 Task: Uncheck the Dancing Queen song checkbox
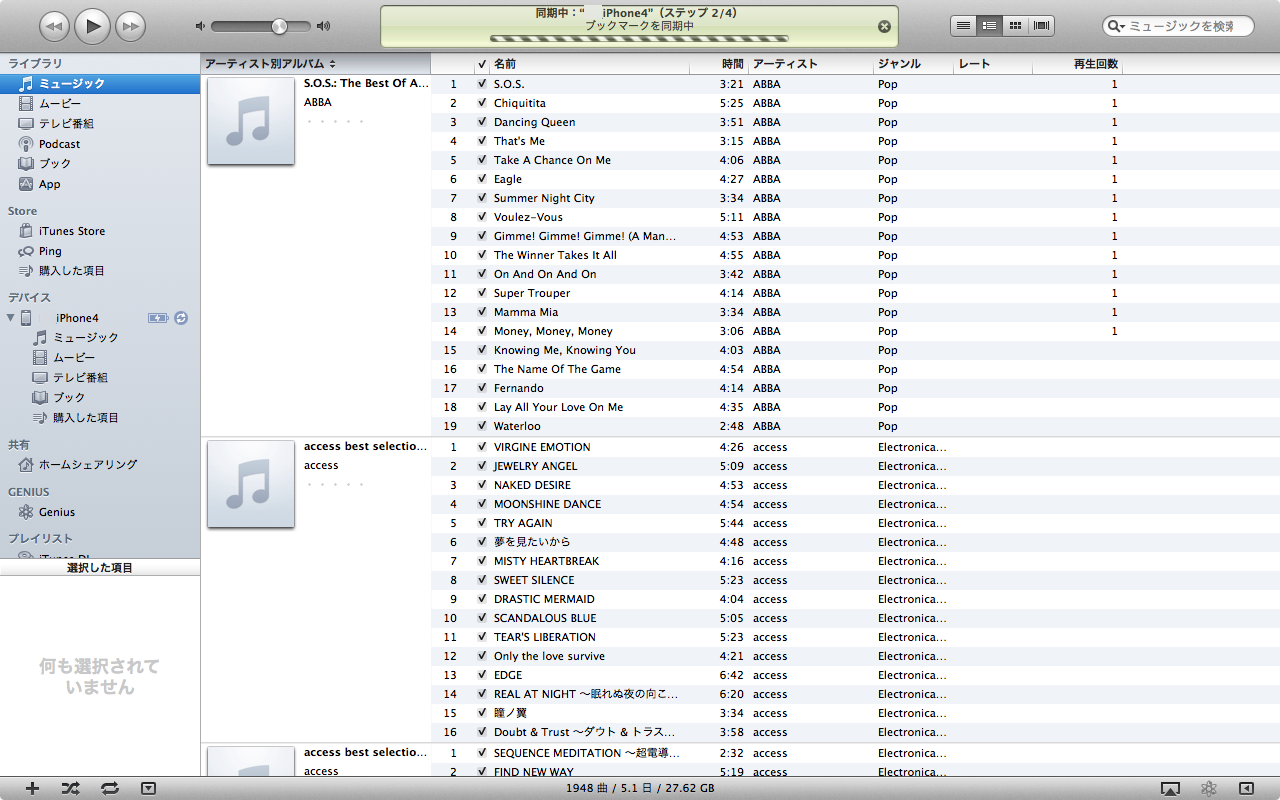point(482,122)
